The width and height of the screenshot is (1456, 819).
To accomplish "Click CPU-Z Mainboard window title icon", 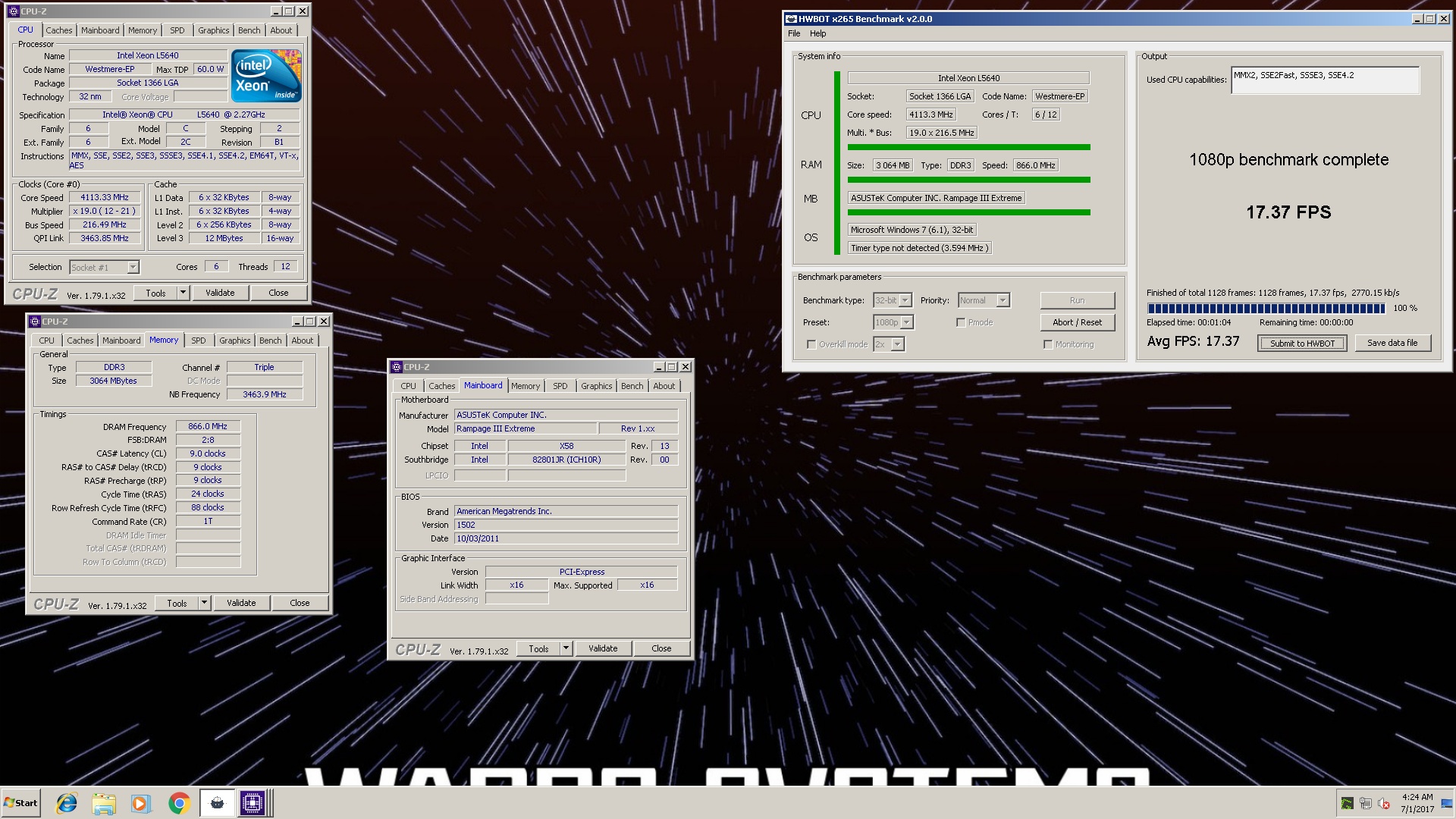I will (396, 367).
